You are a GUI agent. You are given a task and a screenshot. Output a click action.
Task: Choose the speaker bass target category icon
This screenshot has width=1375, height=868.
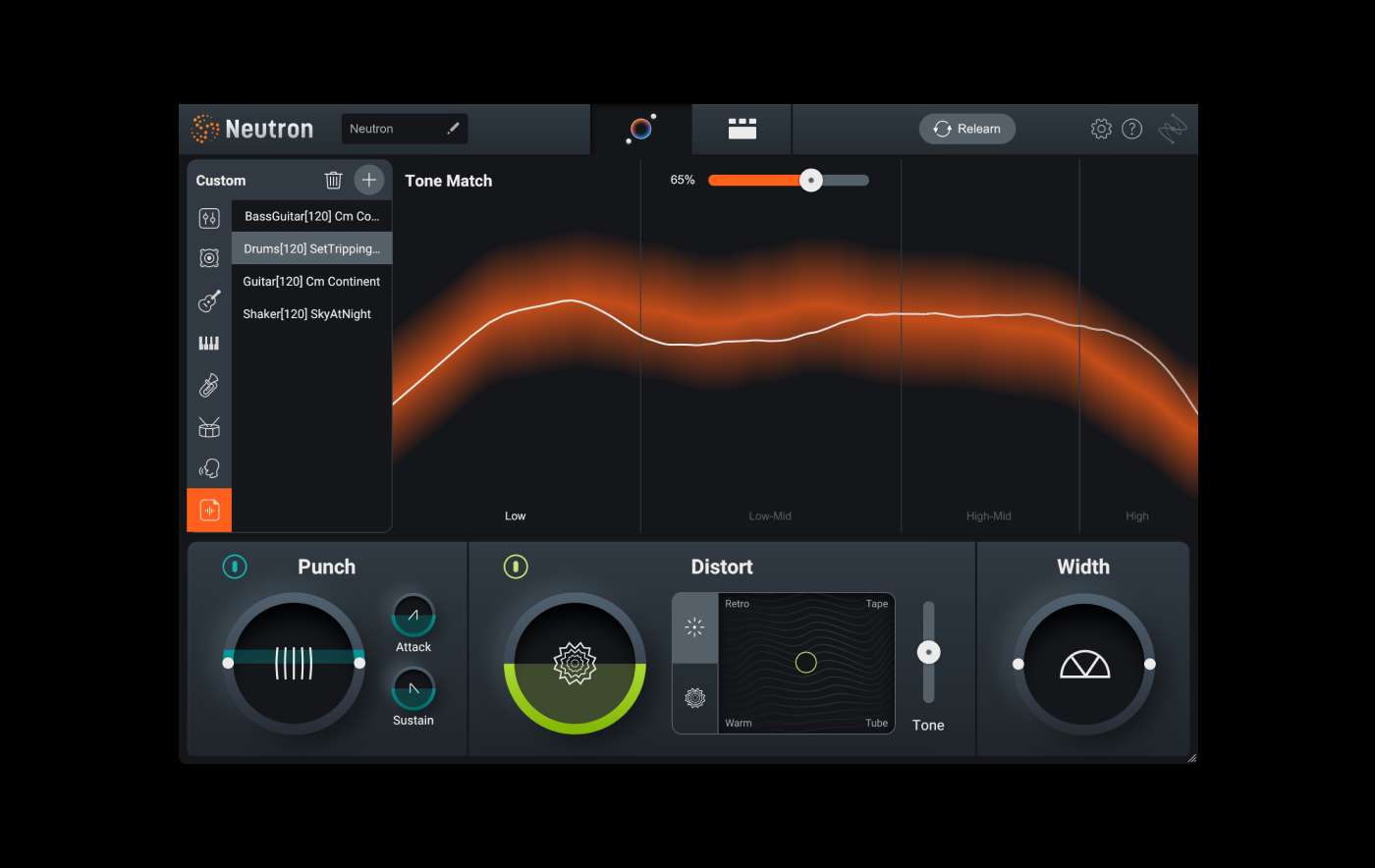pyautogui.click(x=209, y=258)
